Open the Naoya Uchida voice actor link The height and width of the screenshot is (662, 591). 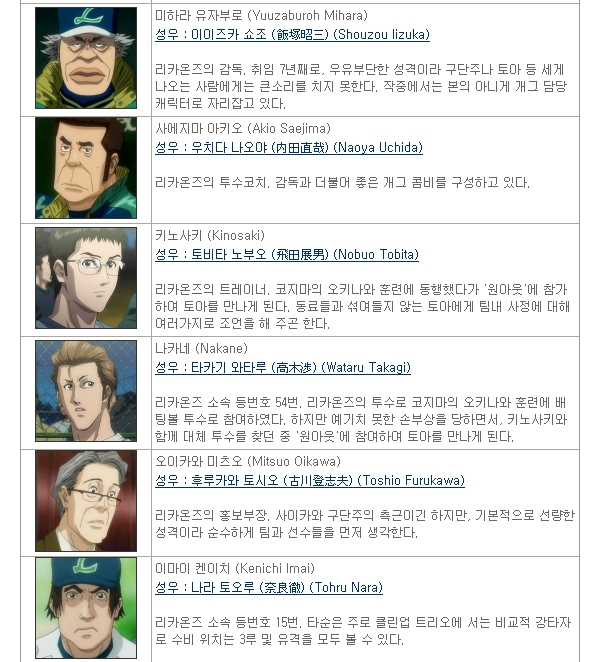click(x=289, y=147)
